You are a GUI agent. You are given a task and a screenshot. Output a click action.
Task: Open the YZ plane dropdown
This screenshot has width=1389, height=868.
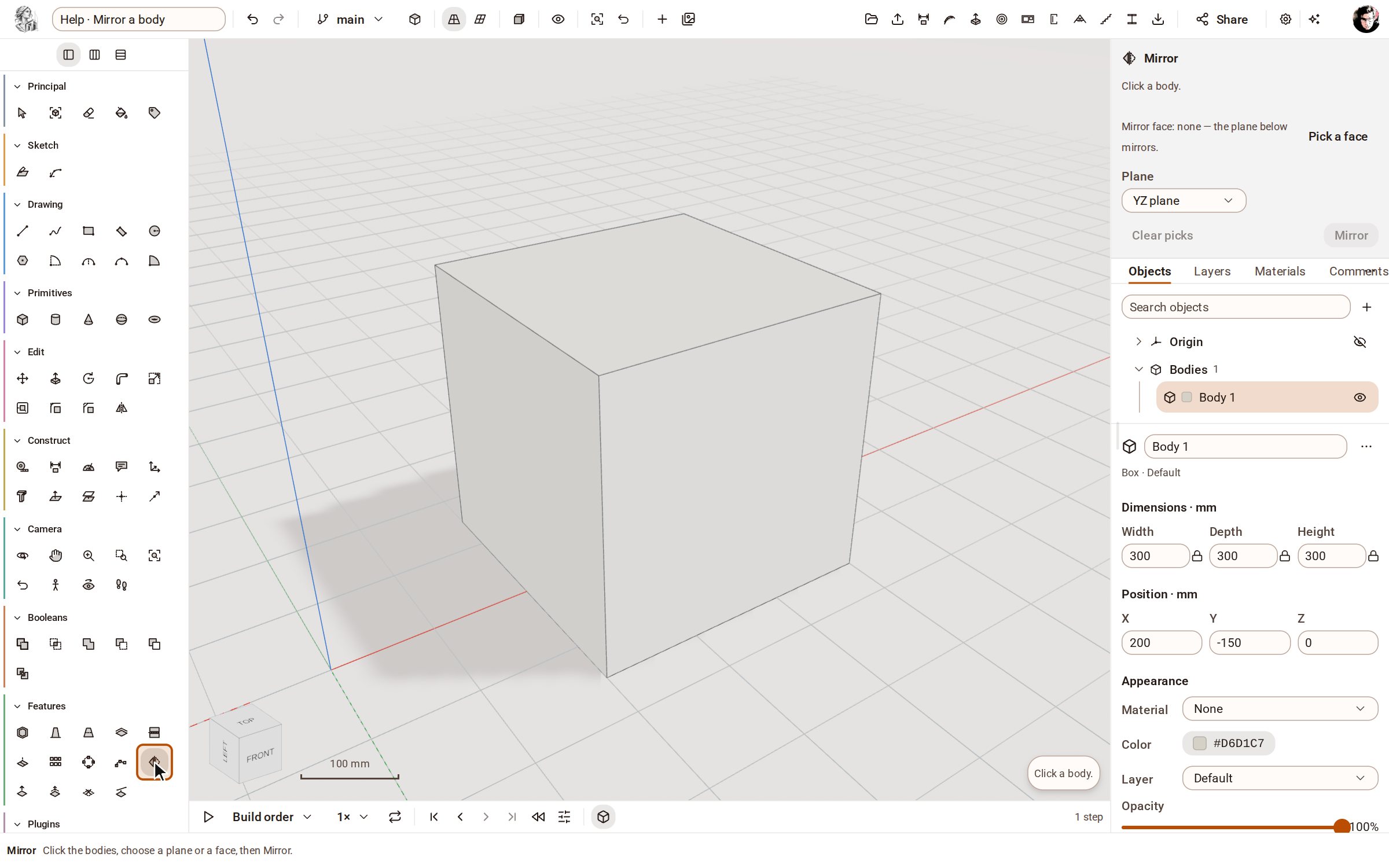click(x=1184, y=201)
